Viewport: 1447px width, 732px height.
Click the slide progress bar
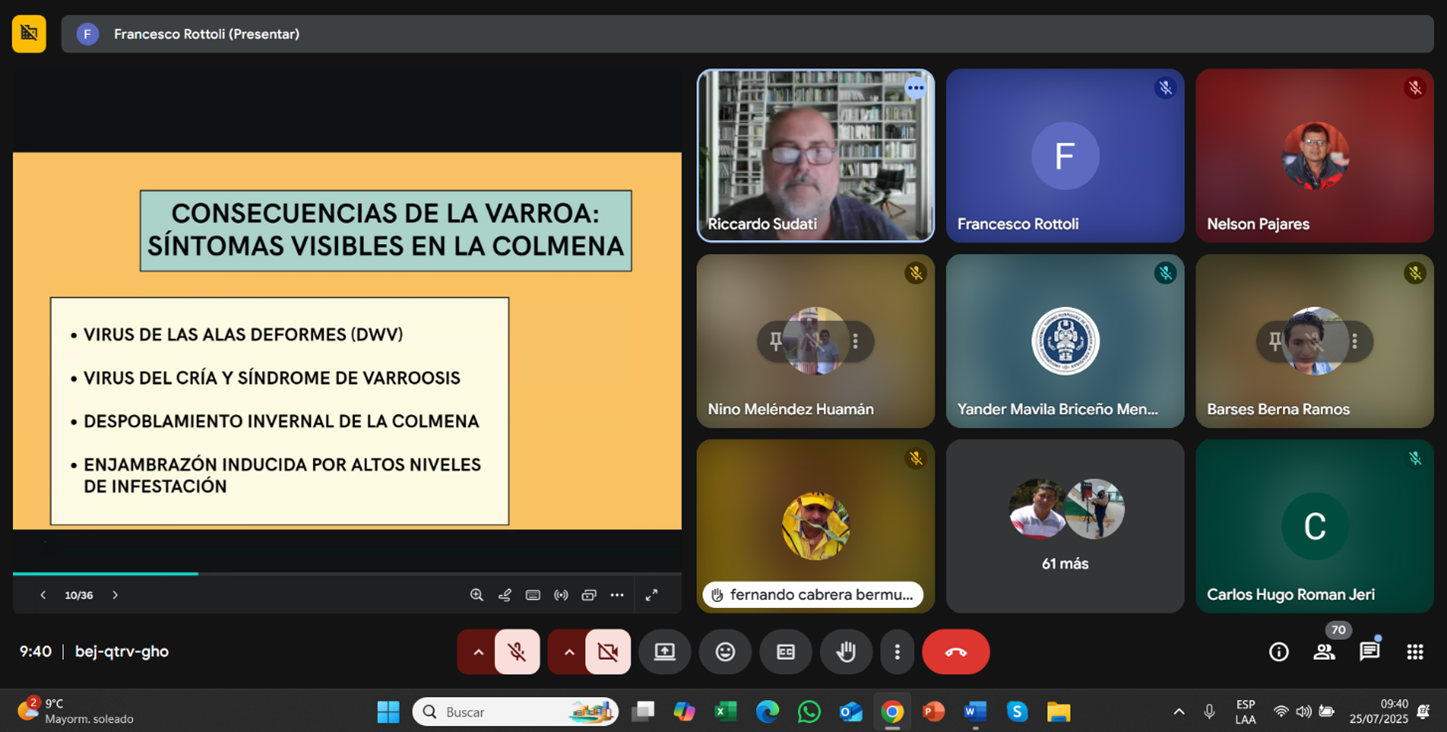tap(346, 573)
